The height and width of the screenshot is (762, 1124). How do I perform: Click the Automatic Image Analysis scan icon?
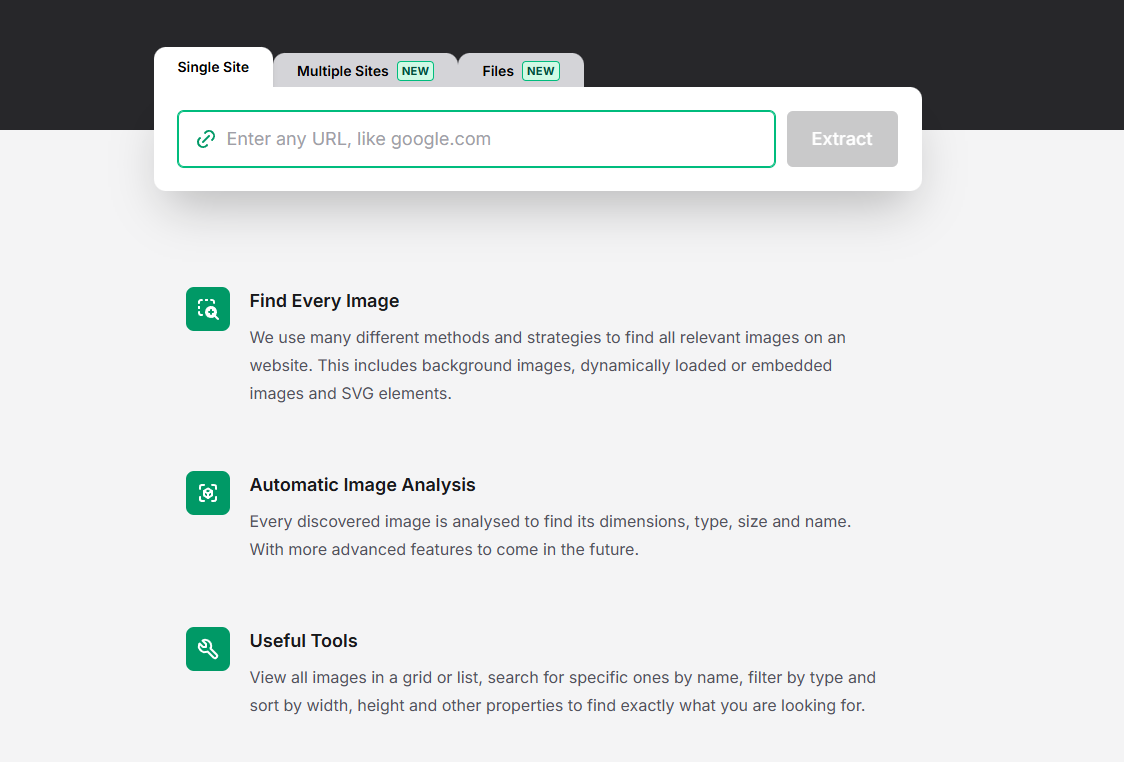[x=208, y=493]
